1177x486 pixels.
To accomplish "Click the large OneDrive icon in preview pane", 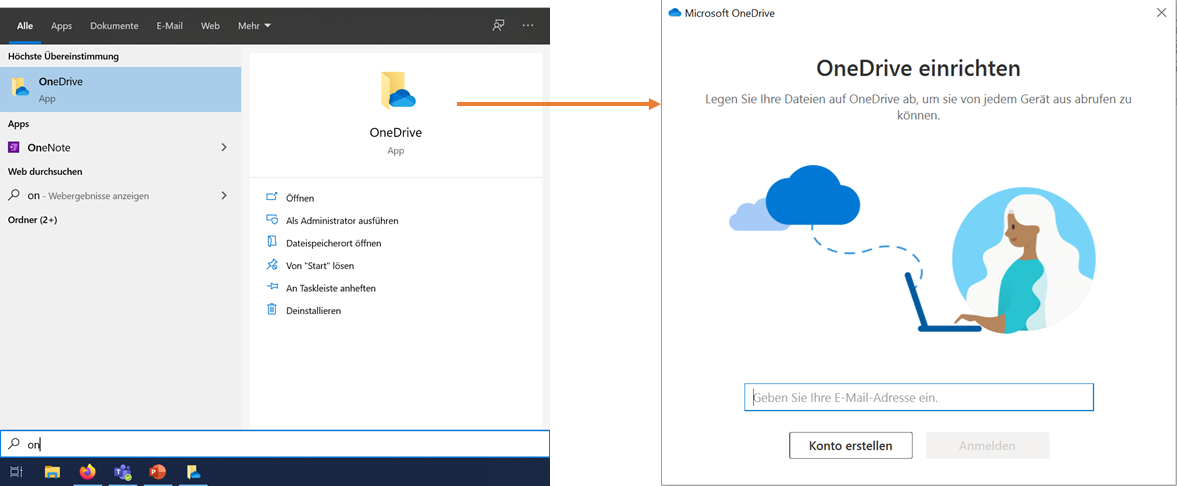I will coord(398,92).
